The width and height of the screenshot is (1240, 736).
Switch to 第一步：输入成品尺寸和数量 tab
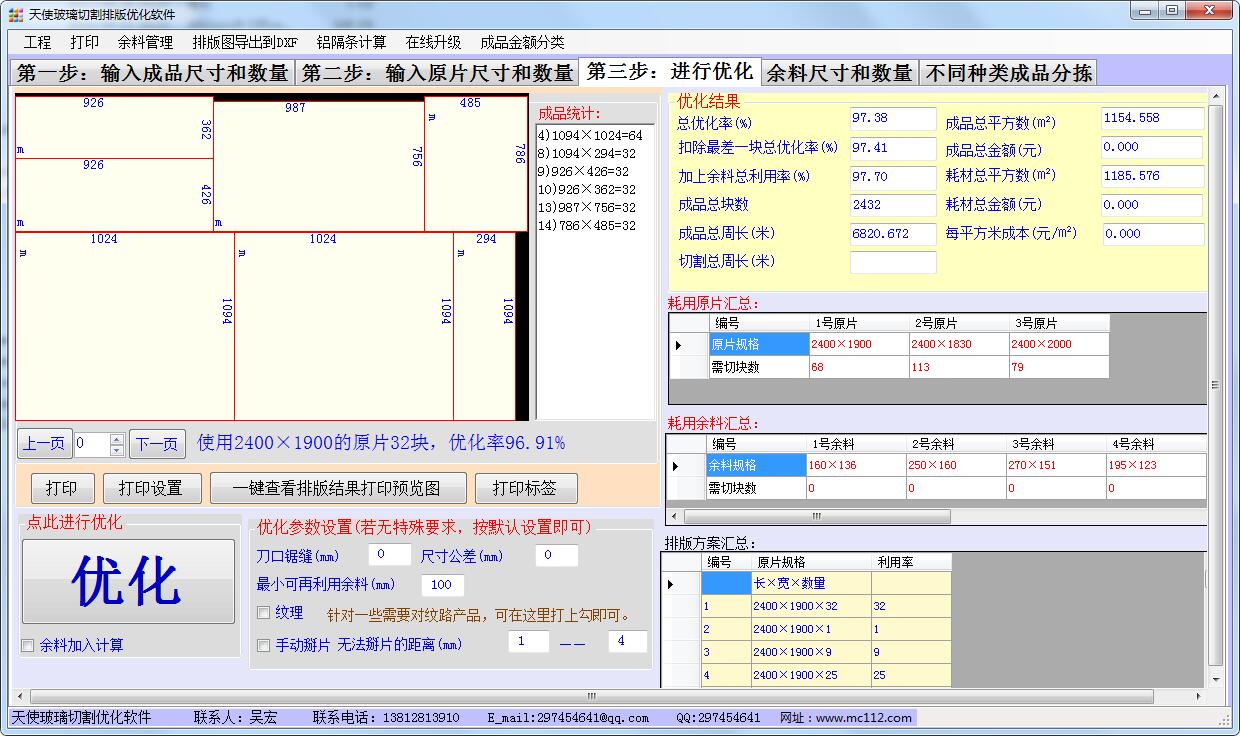153,73
